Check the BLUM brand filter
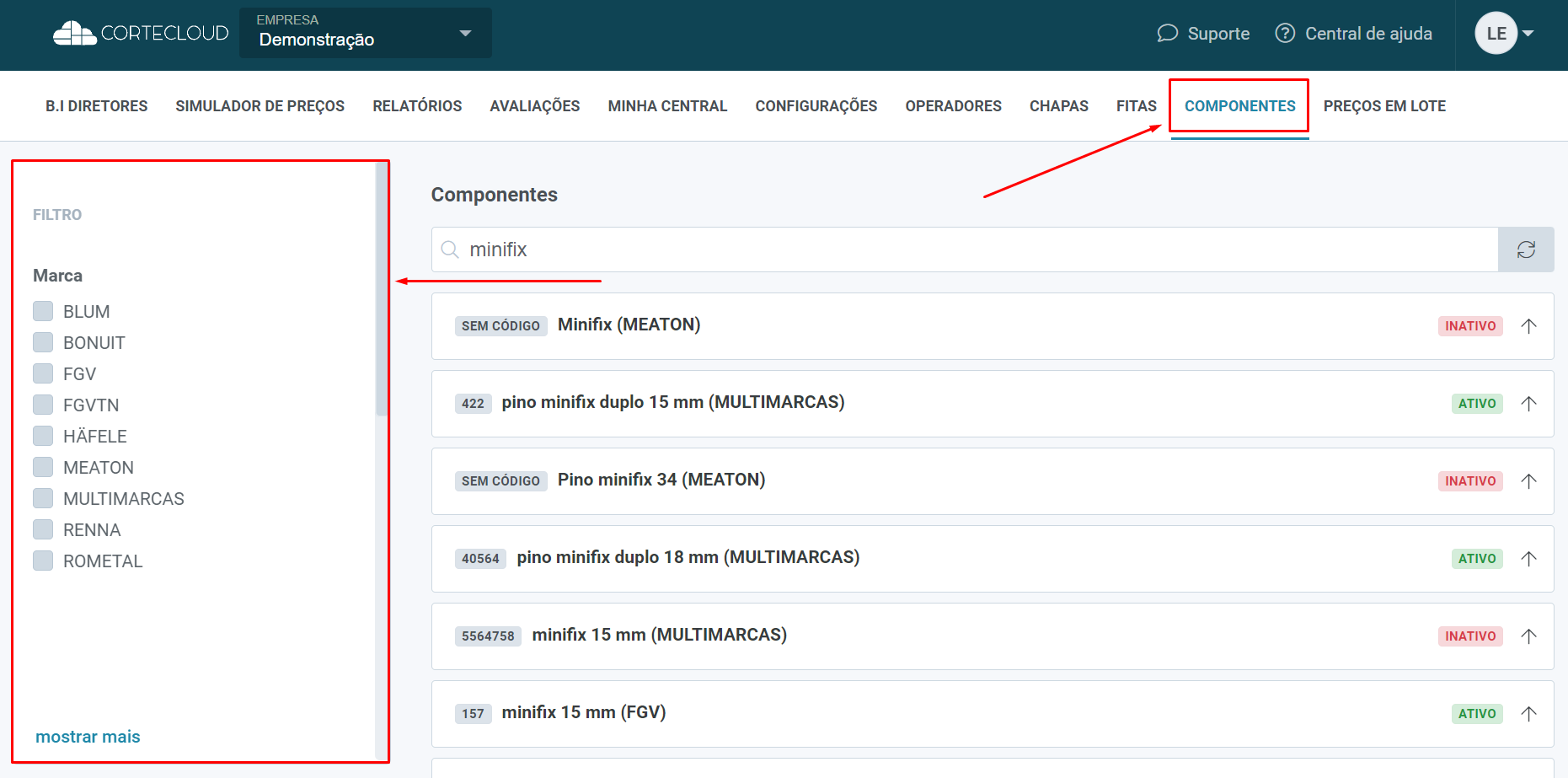The image size is (1568, 778). [x=43, y=311]
